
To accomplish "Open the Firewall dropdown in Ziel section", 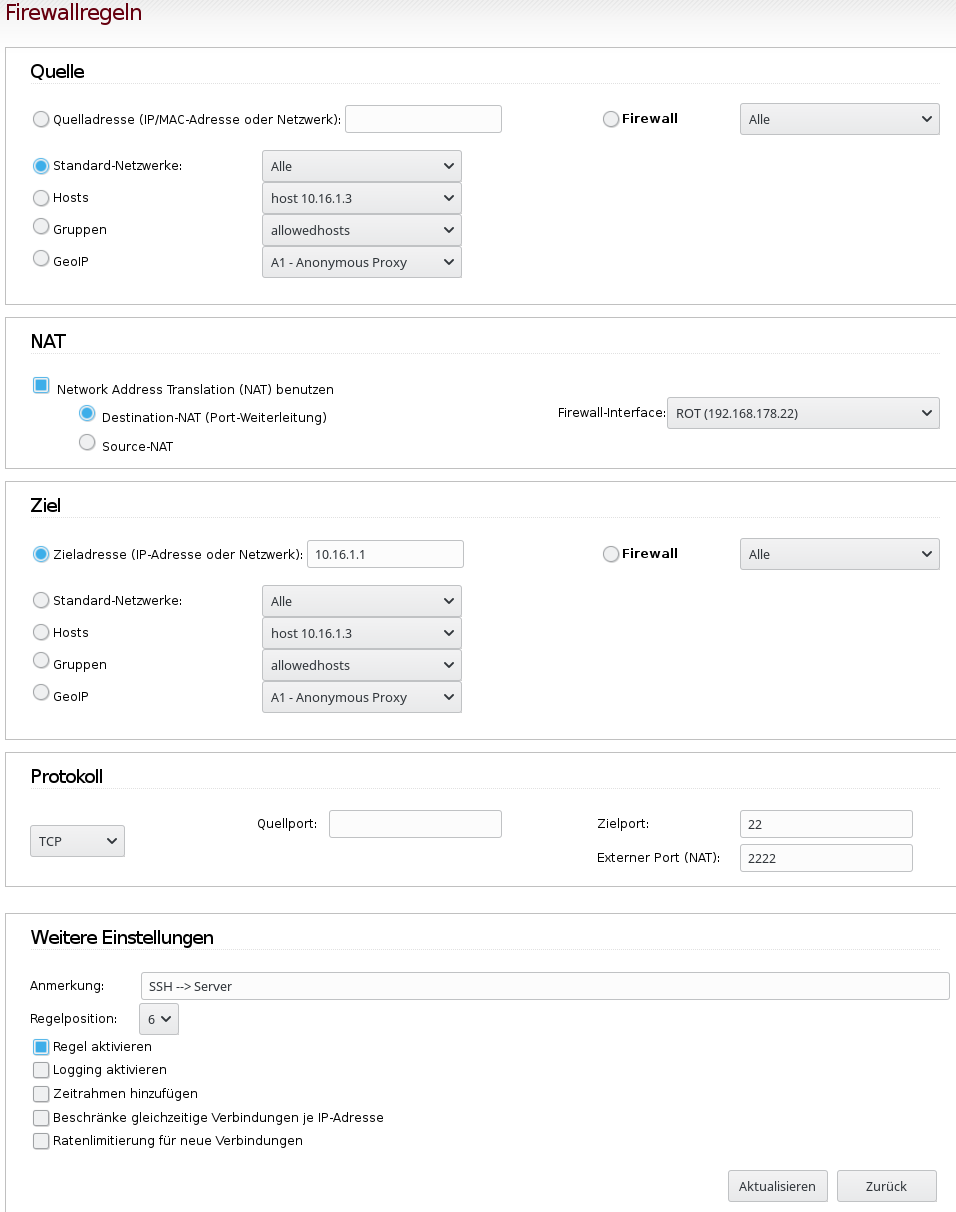I will click(x=840, y=554).
